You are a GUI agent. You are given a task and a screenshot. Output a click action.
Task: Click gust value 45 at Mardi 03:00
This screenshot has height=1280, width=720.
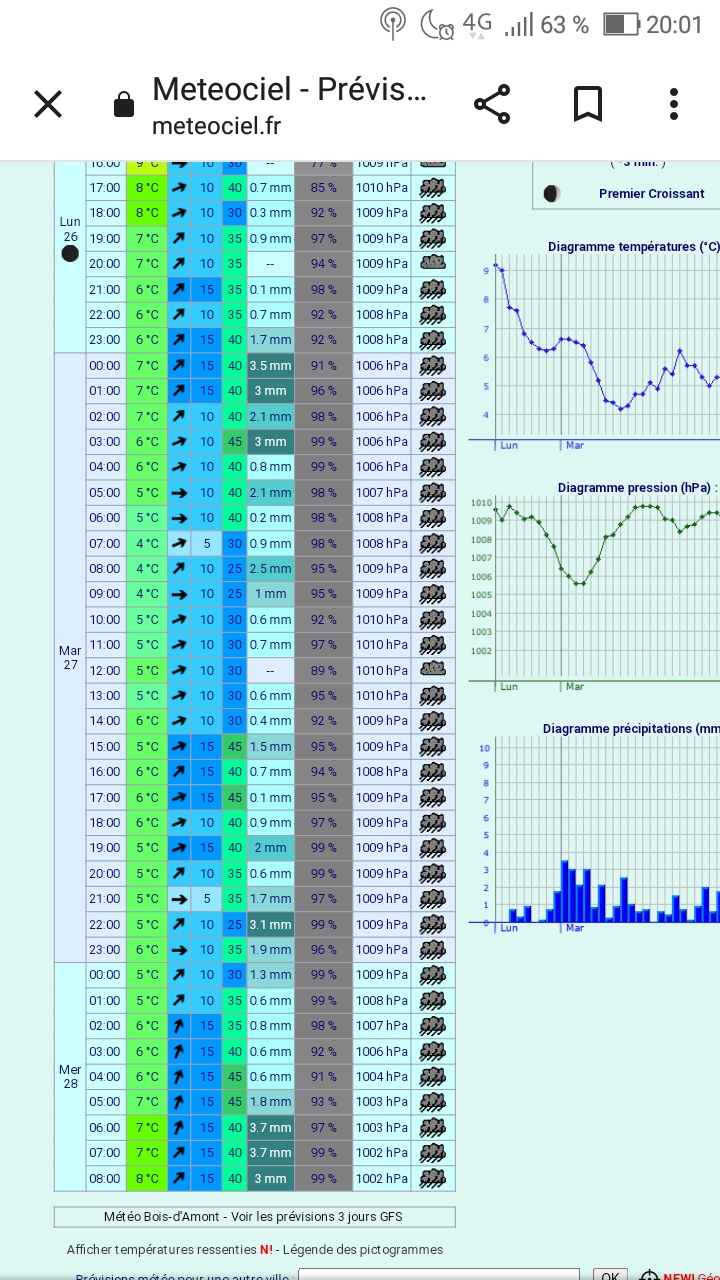[x=234, y=441]
